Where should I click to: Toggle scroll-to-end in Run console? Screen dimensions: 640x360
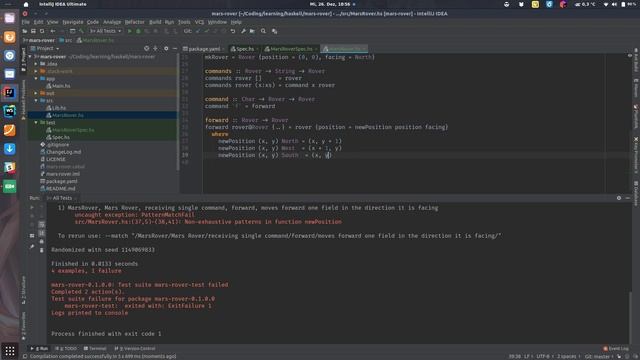click(41, 233)
